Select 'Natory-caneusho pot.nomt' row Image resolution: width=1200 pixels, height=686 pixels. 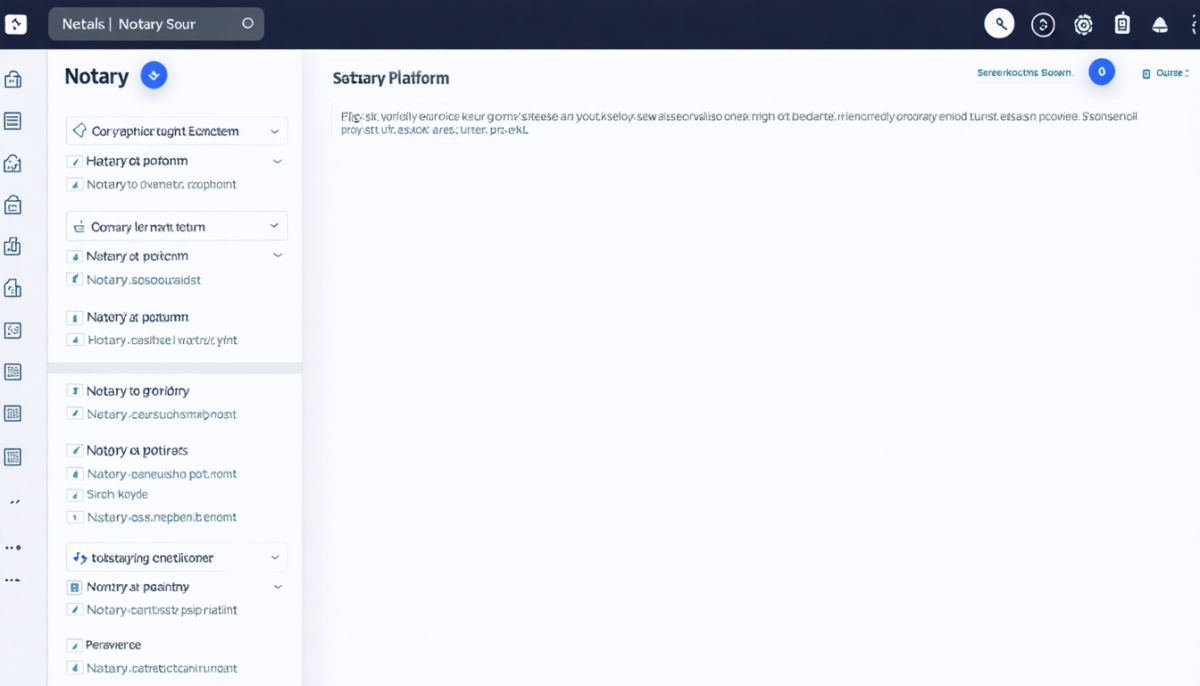161,474
